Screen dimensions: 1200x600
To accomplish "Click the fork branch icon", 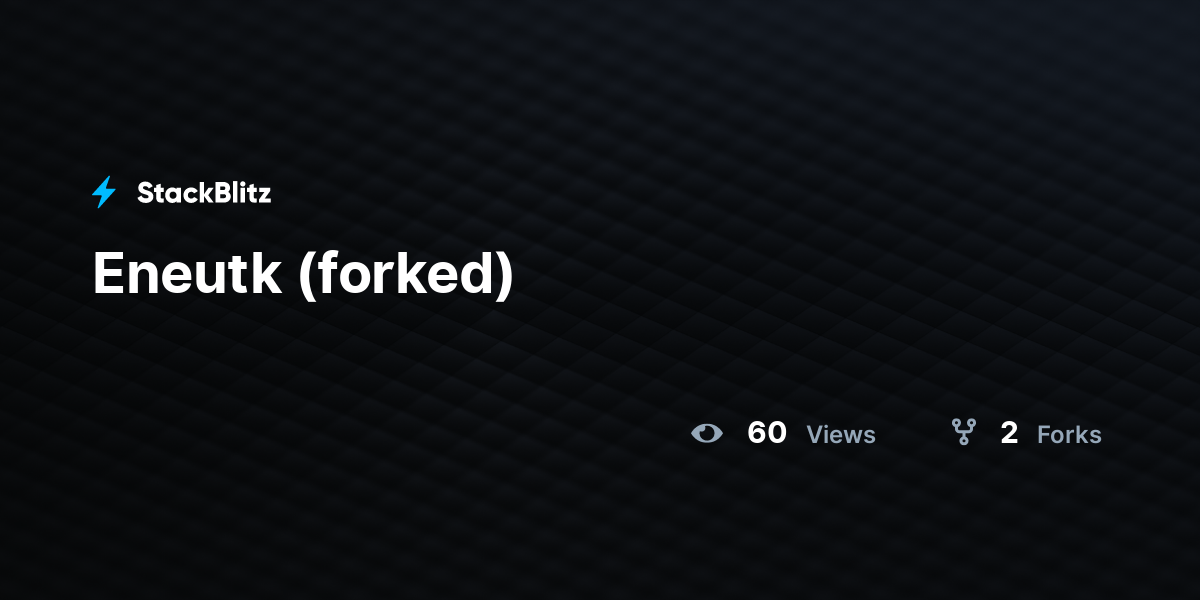I will pos(963,432).
